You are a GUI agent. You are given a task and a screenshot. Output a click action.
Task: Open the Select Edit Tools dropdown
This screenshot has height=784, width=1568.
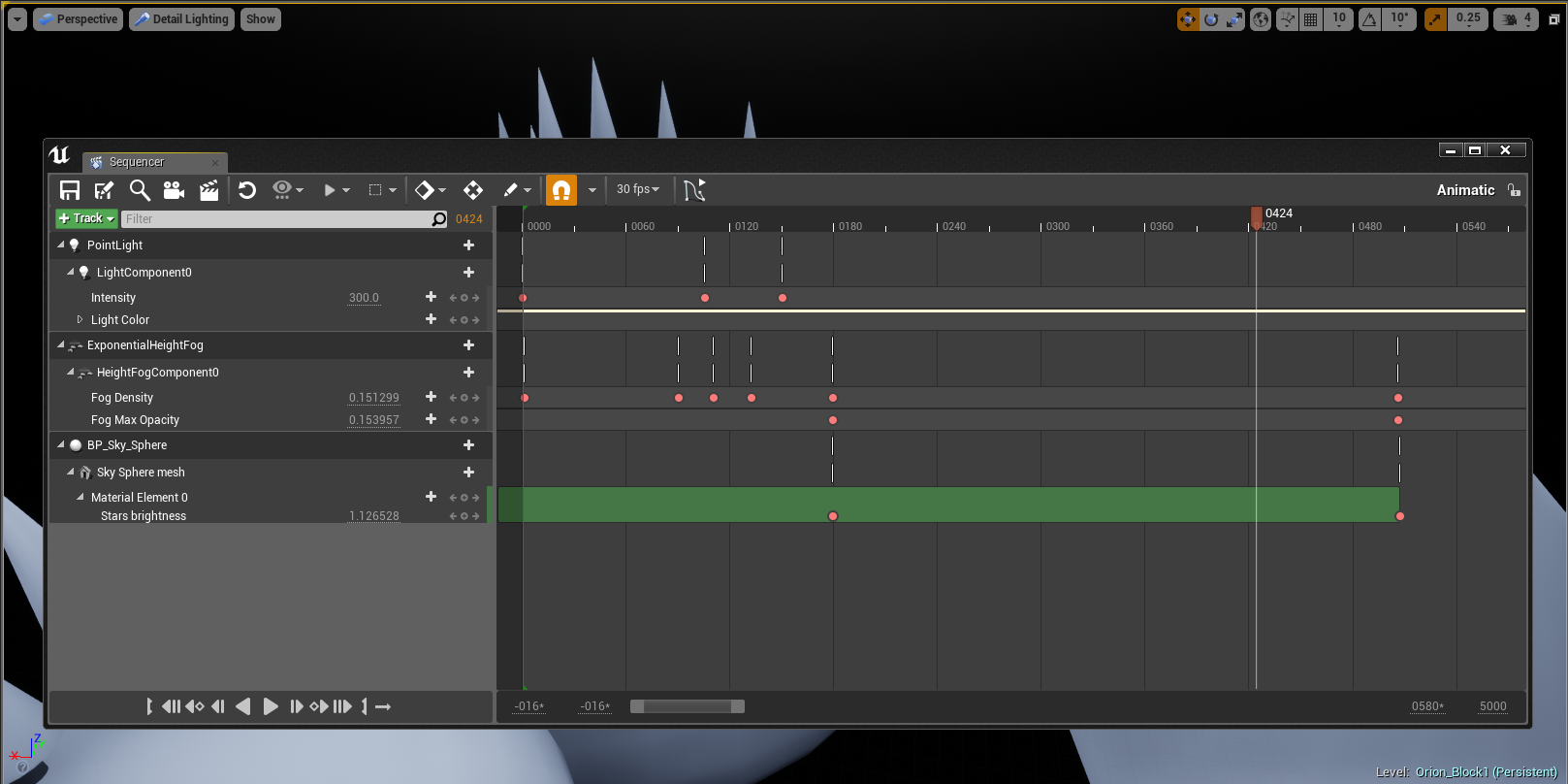tap(382, 190)
